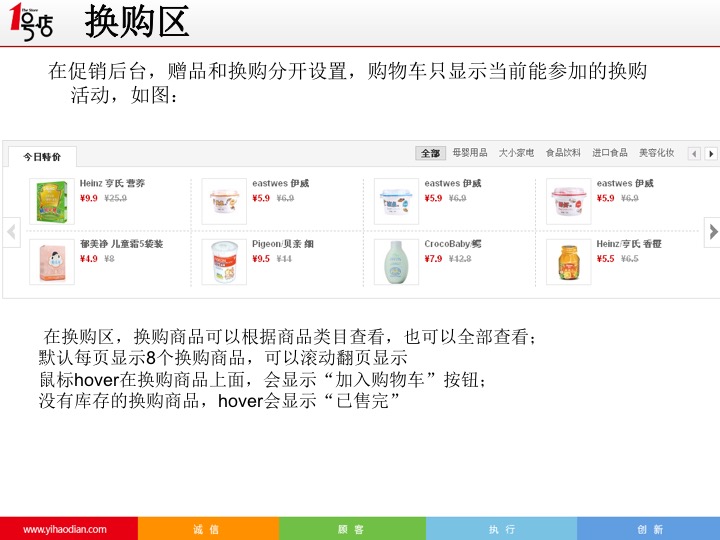Select the 今日特价 tab
Viewport: 720px width, 540px height.
[42, 157]
